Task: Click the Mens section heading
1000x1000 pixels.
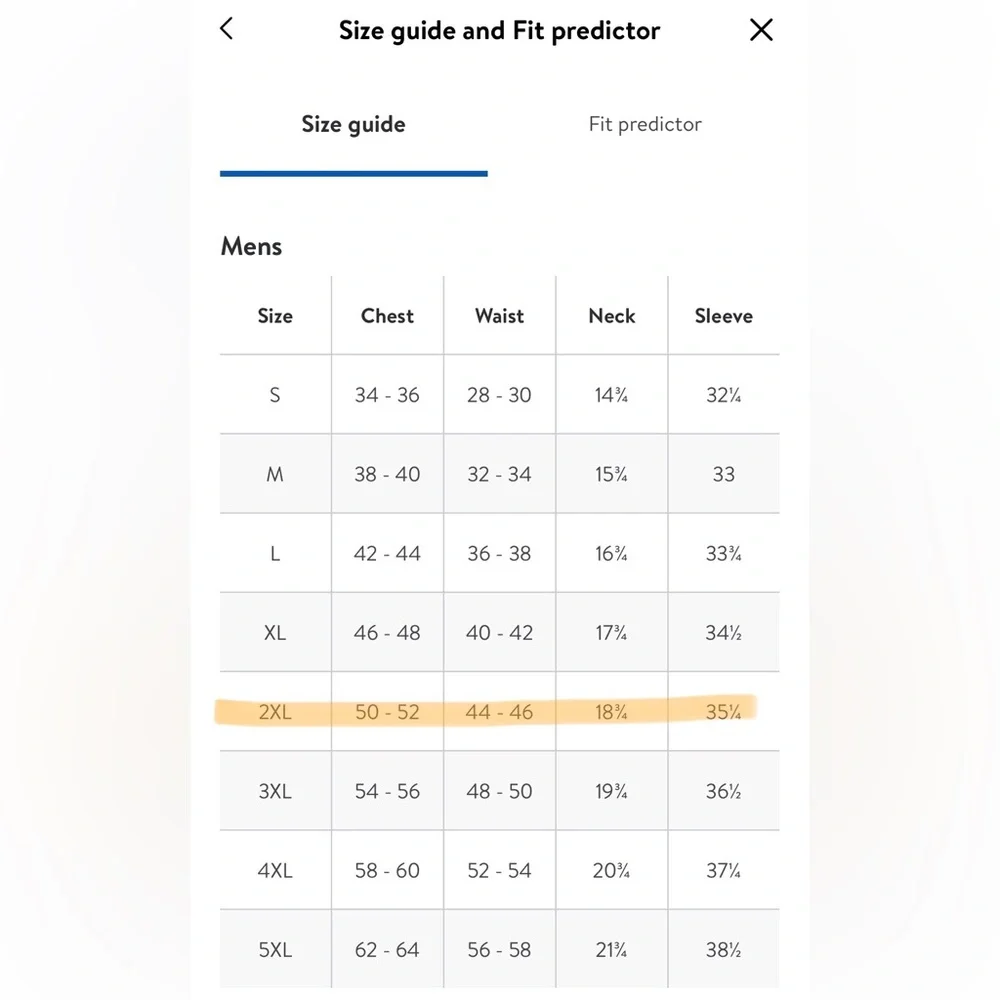Action: [x=251, y=246]
